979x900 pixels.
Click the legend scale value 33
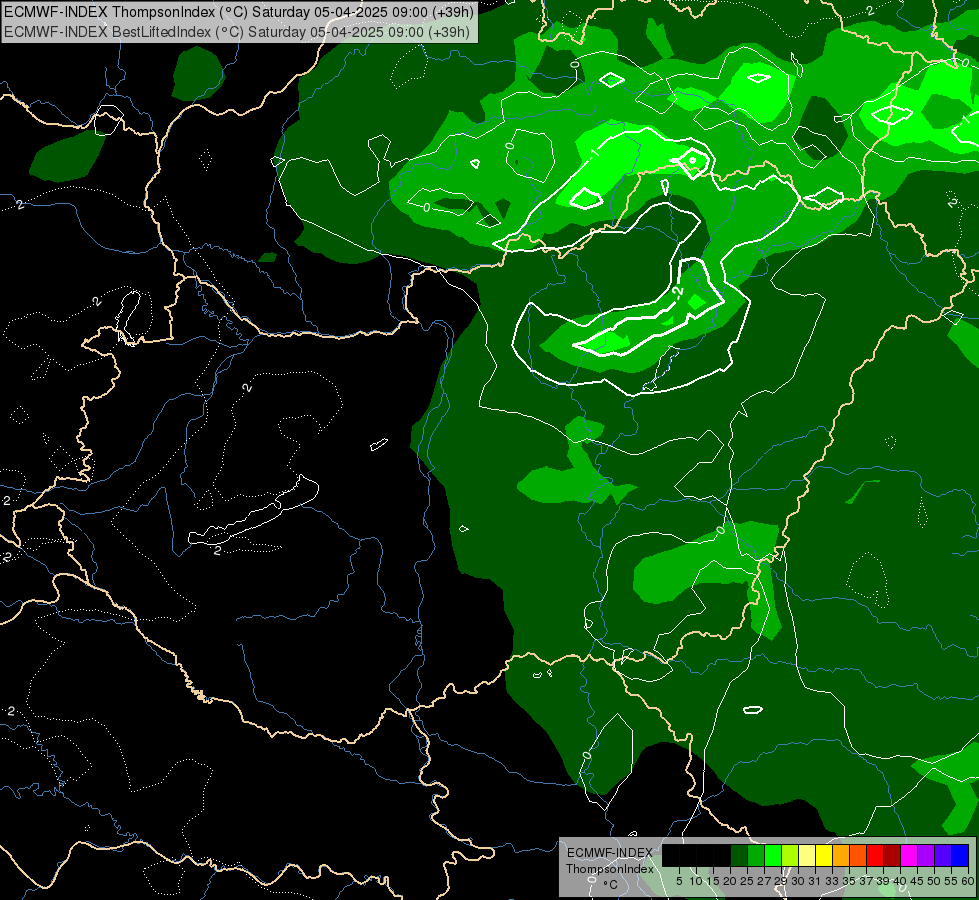tap(832, 881)
